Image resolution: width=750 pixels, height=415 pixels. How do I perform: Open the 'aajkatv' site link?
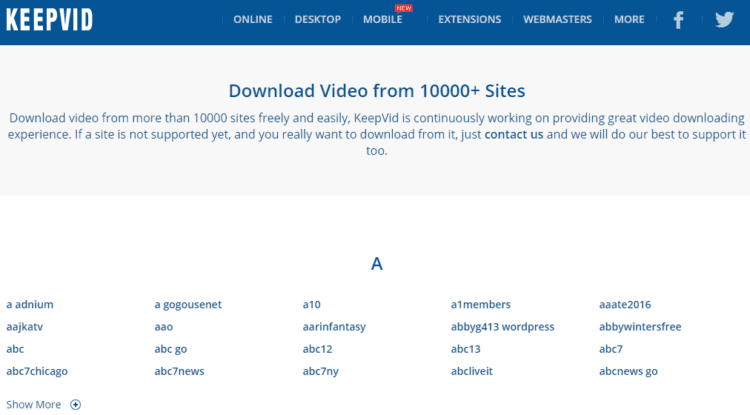click(x=24, y=327)
